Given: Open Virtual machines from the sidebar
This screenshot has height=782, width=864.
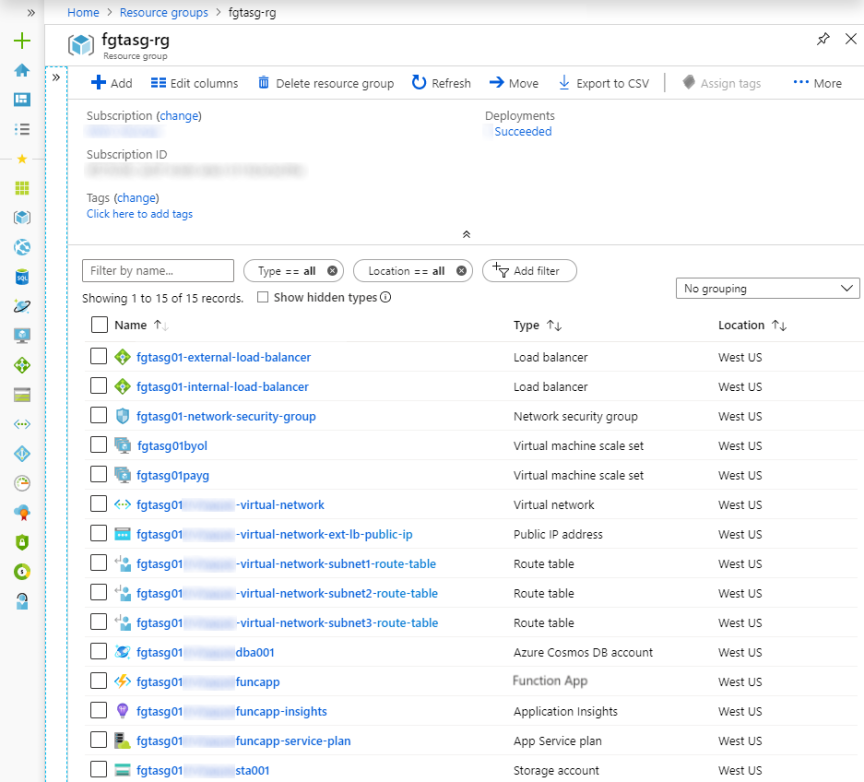Looking at the screenshot, I should (20, 335).
